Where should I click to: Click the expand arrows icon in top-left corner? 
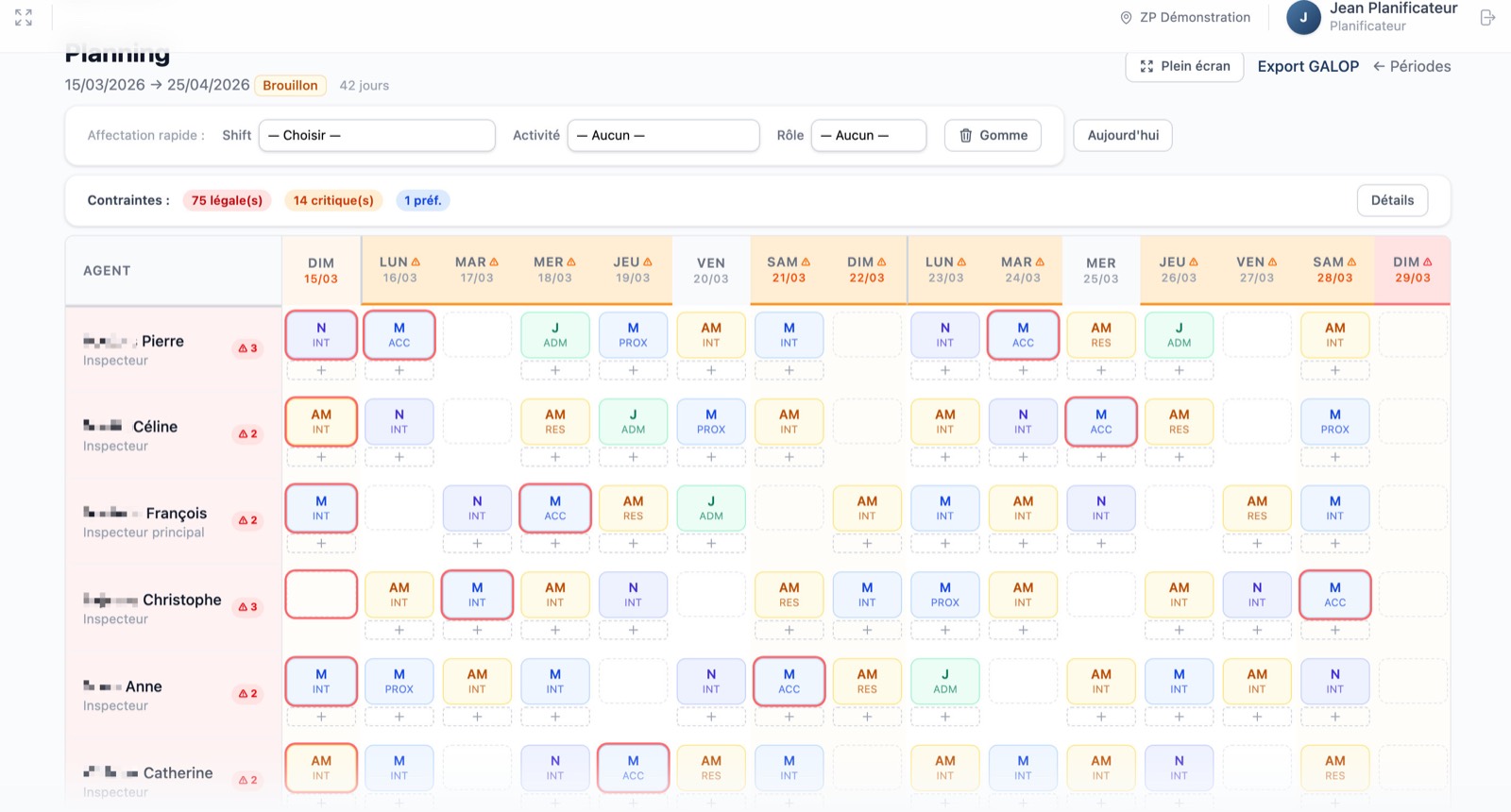pos(24,17)
